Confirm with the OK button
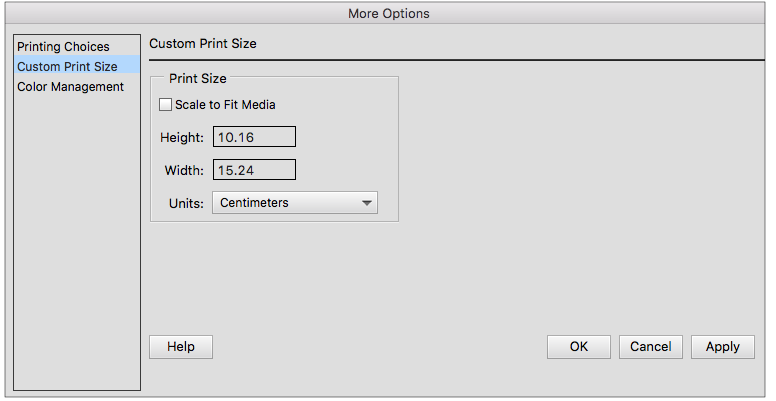 point(578,346)
